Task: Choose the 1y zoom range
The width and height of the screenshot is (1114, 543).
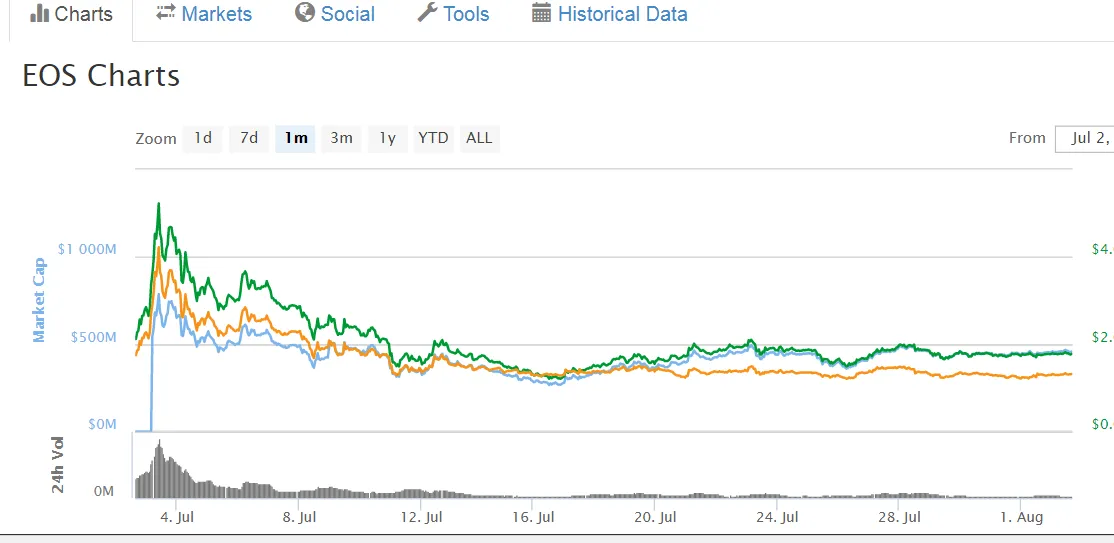Action: pyautogui.click(x=387, y=139)
